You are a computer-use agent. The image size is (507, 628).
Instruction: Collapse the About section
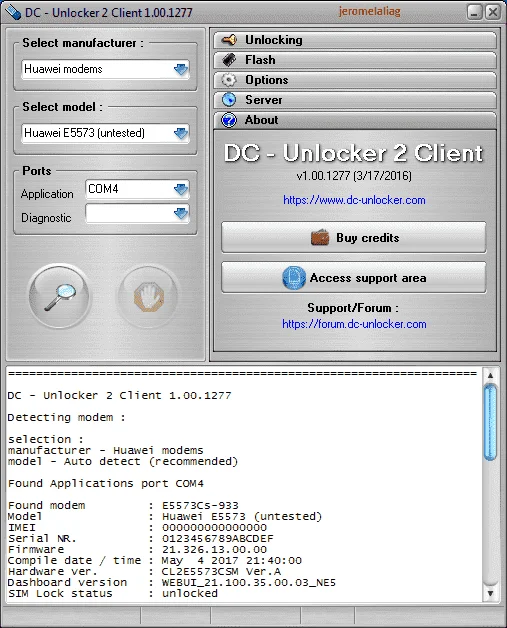click(355, 120)
